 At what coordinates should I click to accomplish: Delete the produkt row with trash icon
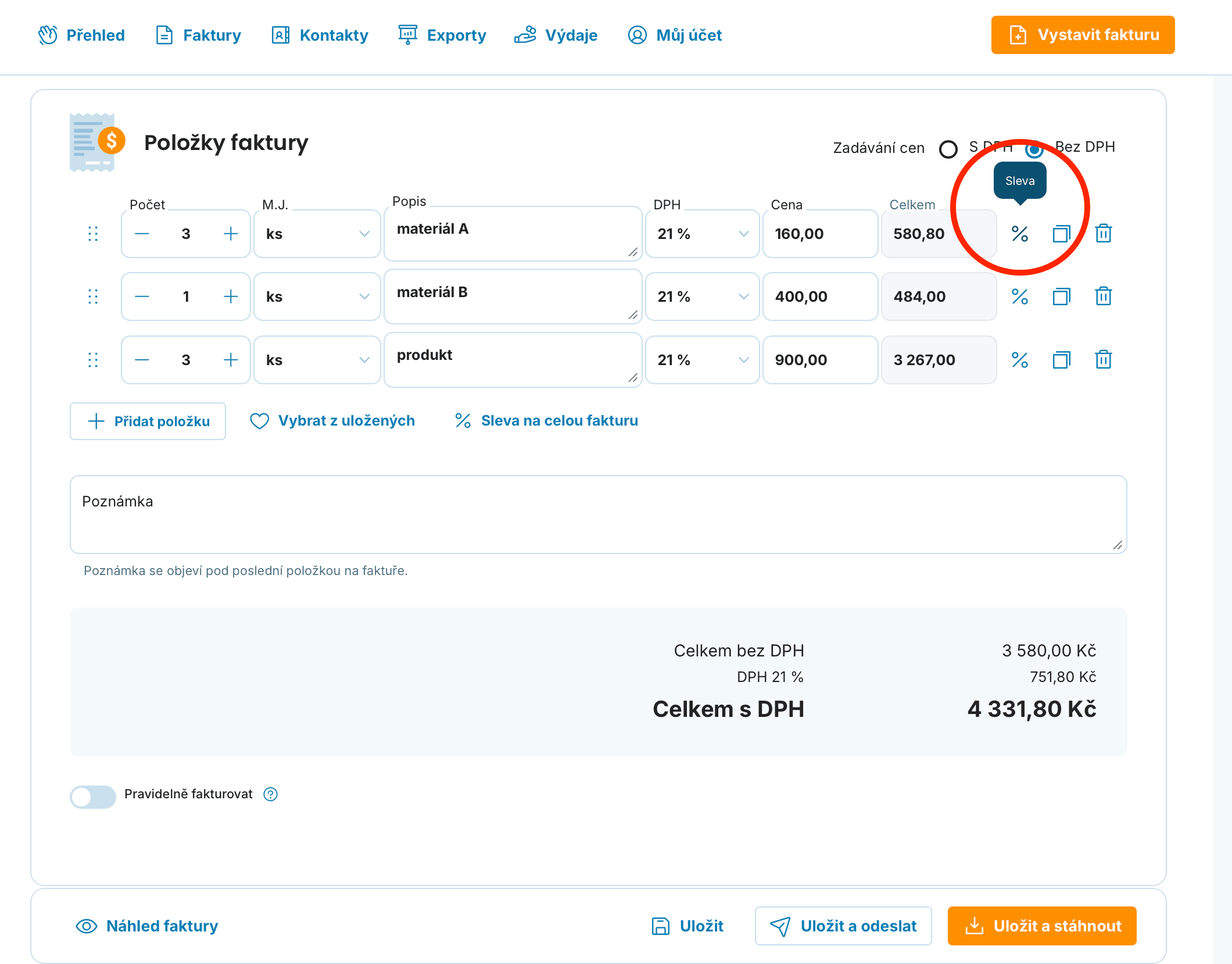point(1103,359)
